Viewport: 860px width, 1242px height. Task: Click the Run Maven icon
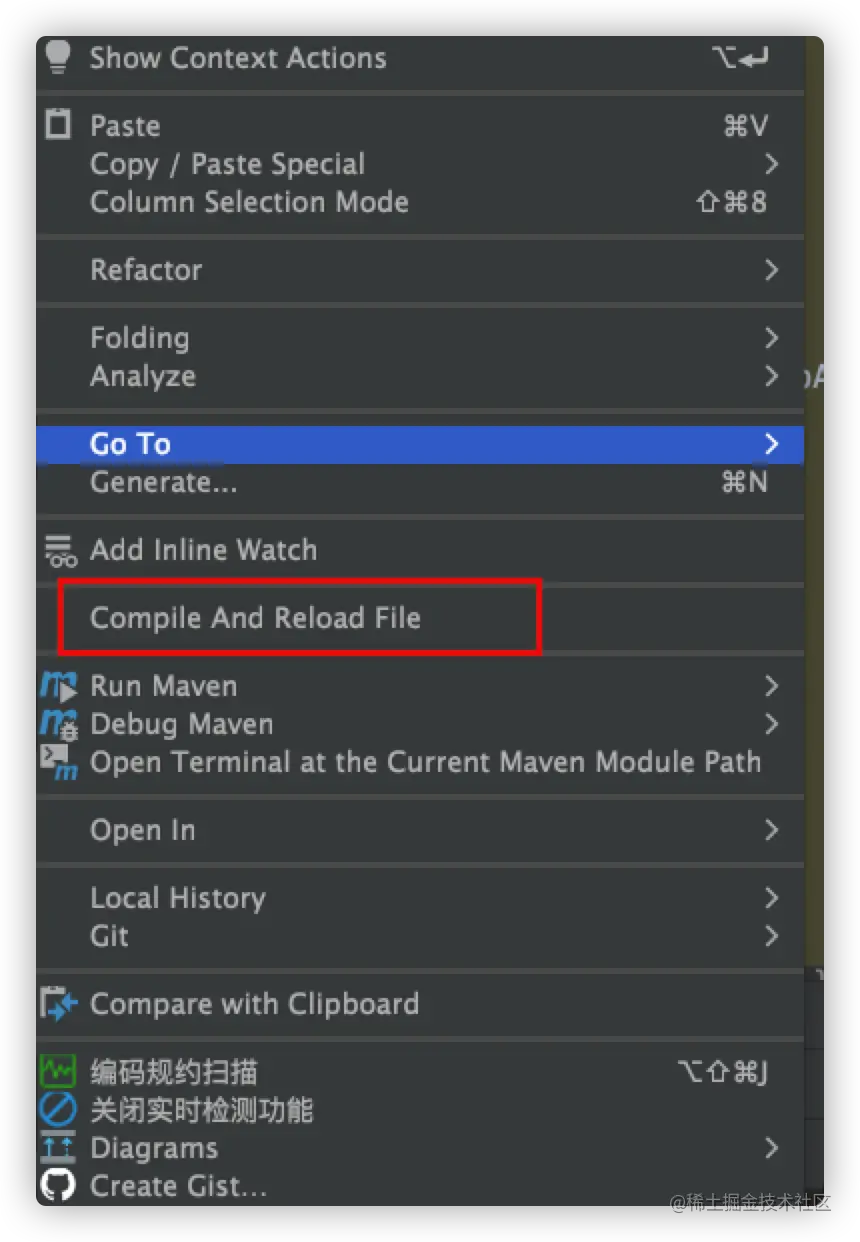click(59, 687)
